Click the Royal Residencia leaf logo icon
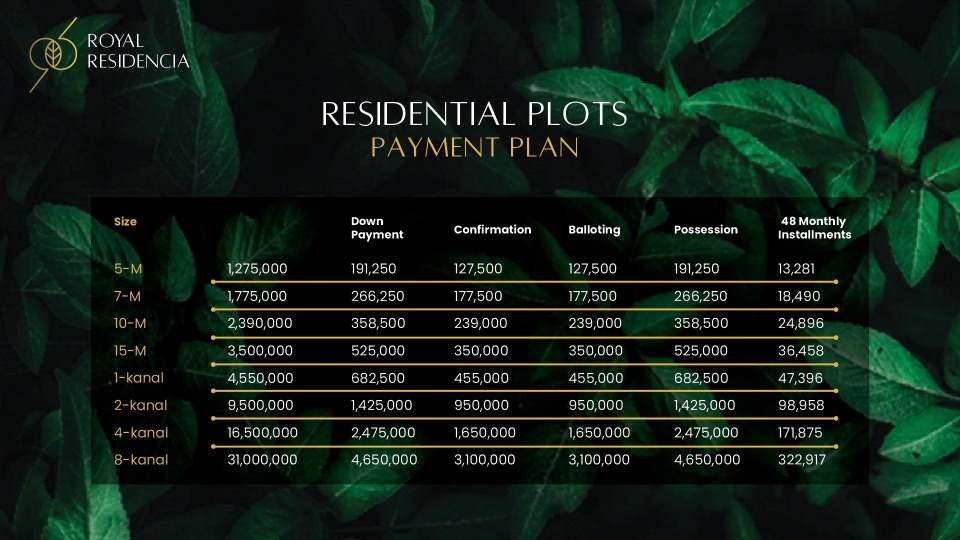Image resolution: width=960 pixels, height=540 pixels. [x=53, y=54]
